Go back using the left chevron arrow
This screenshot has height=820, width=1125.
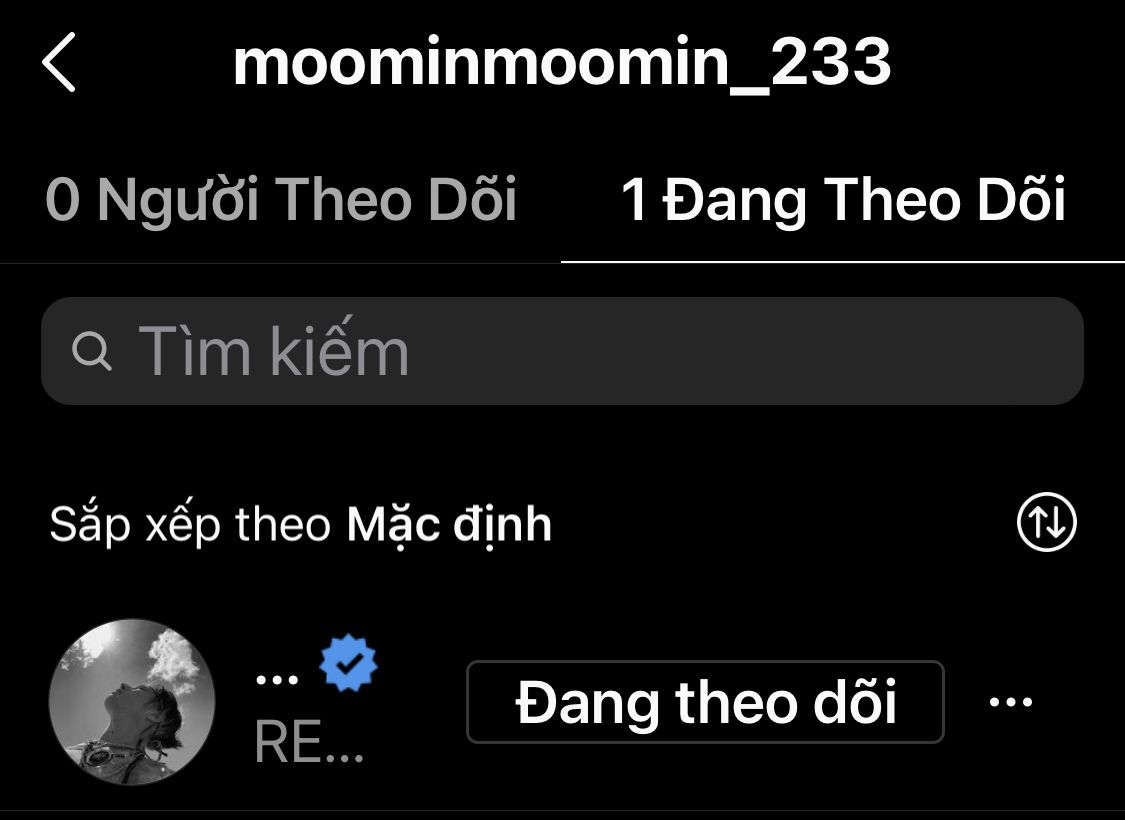(58, 62)
